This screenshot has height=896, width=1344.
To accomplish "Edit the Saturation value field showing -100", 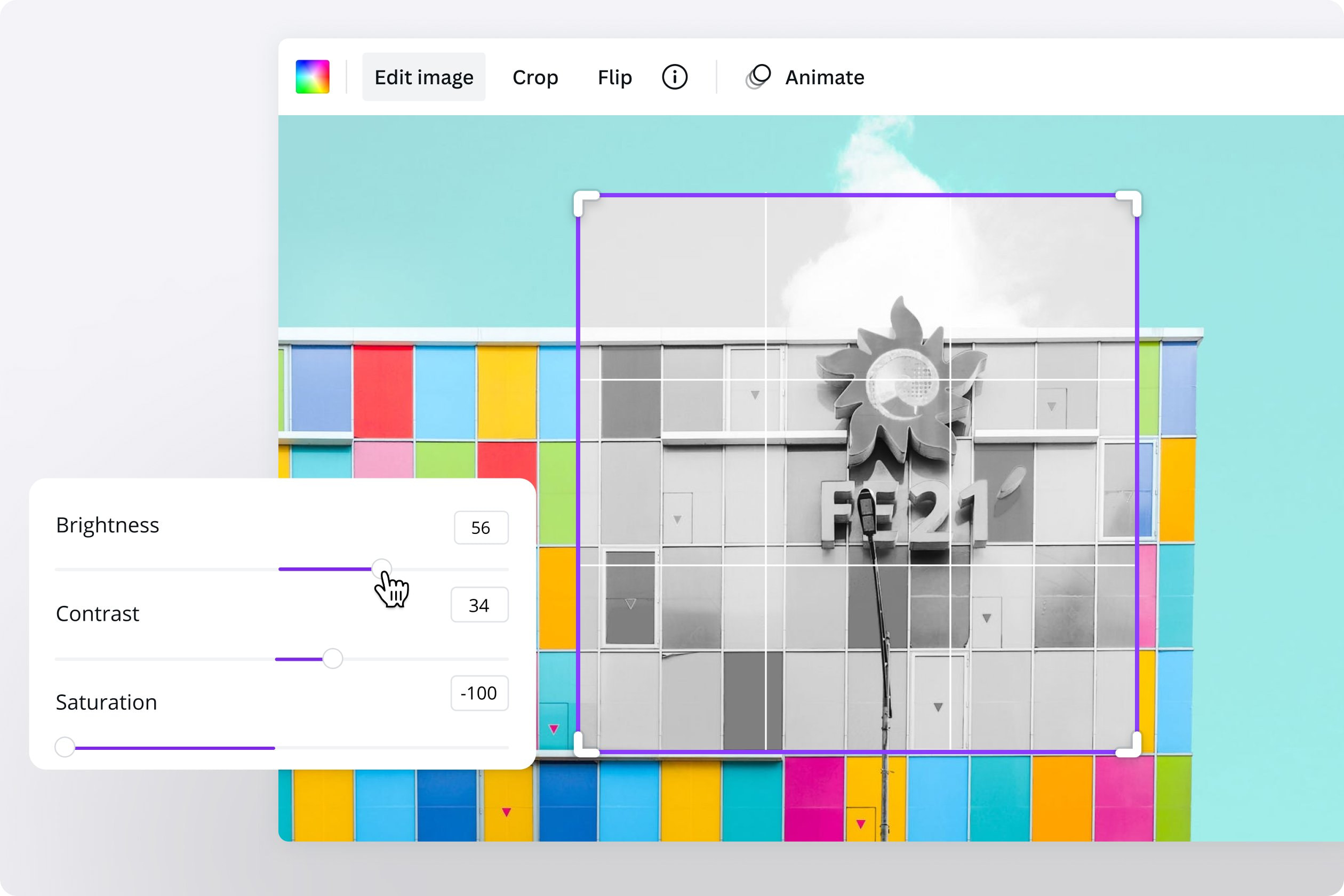I will click(479, 693).
